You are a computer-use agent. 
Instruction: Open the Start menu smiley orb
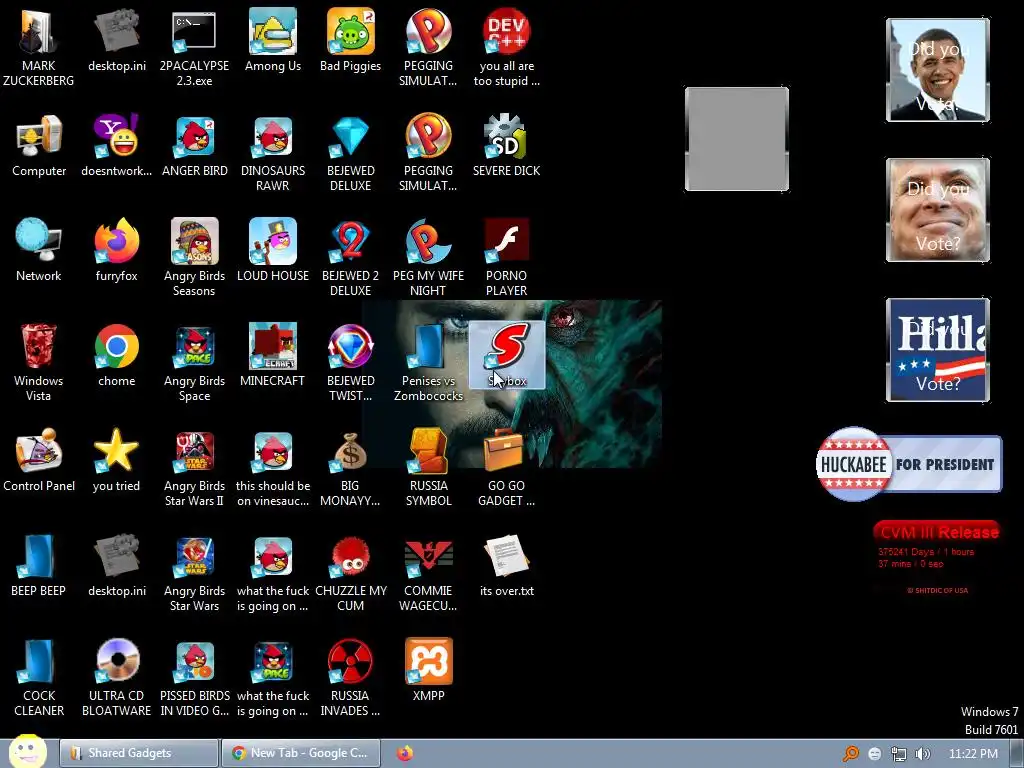coord(27,752)
